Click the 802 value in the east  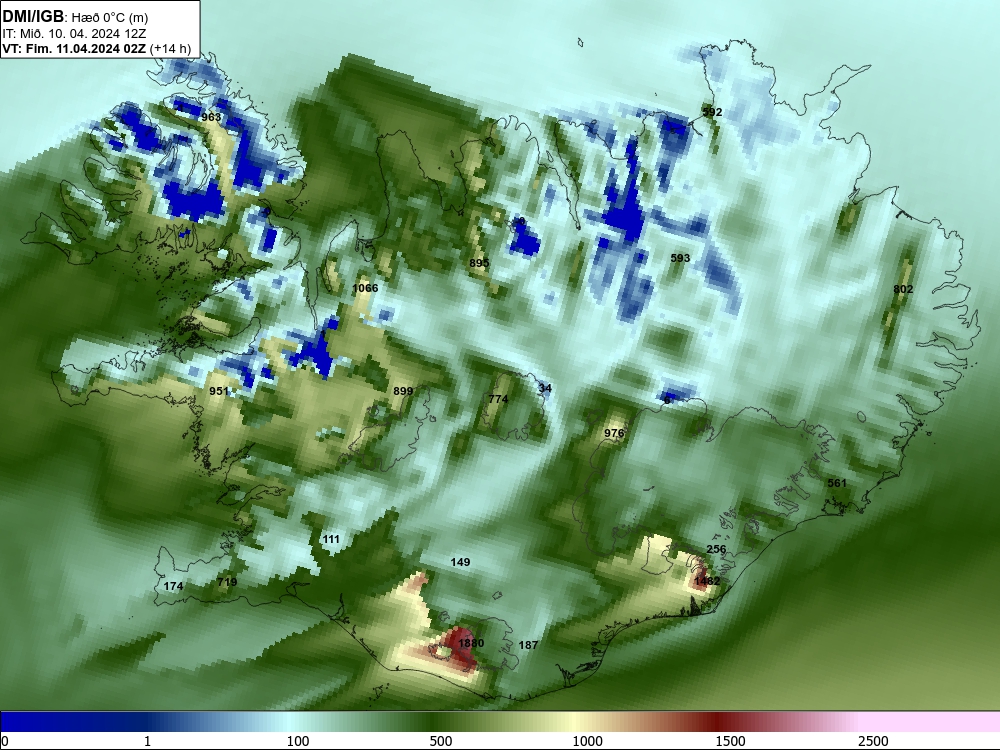coord(903,290)
